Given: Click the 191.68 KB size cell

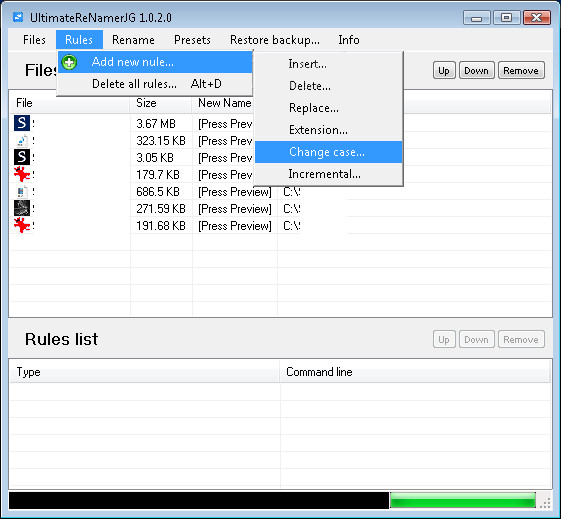Looking at the screenshot, I should pyautogui.click(x=161, y=226).
